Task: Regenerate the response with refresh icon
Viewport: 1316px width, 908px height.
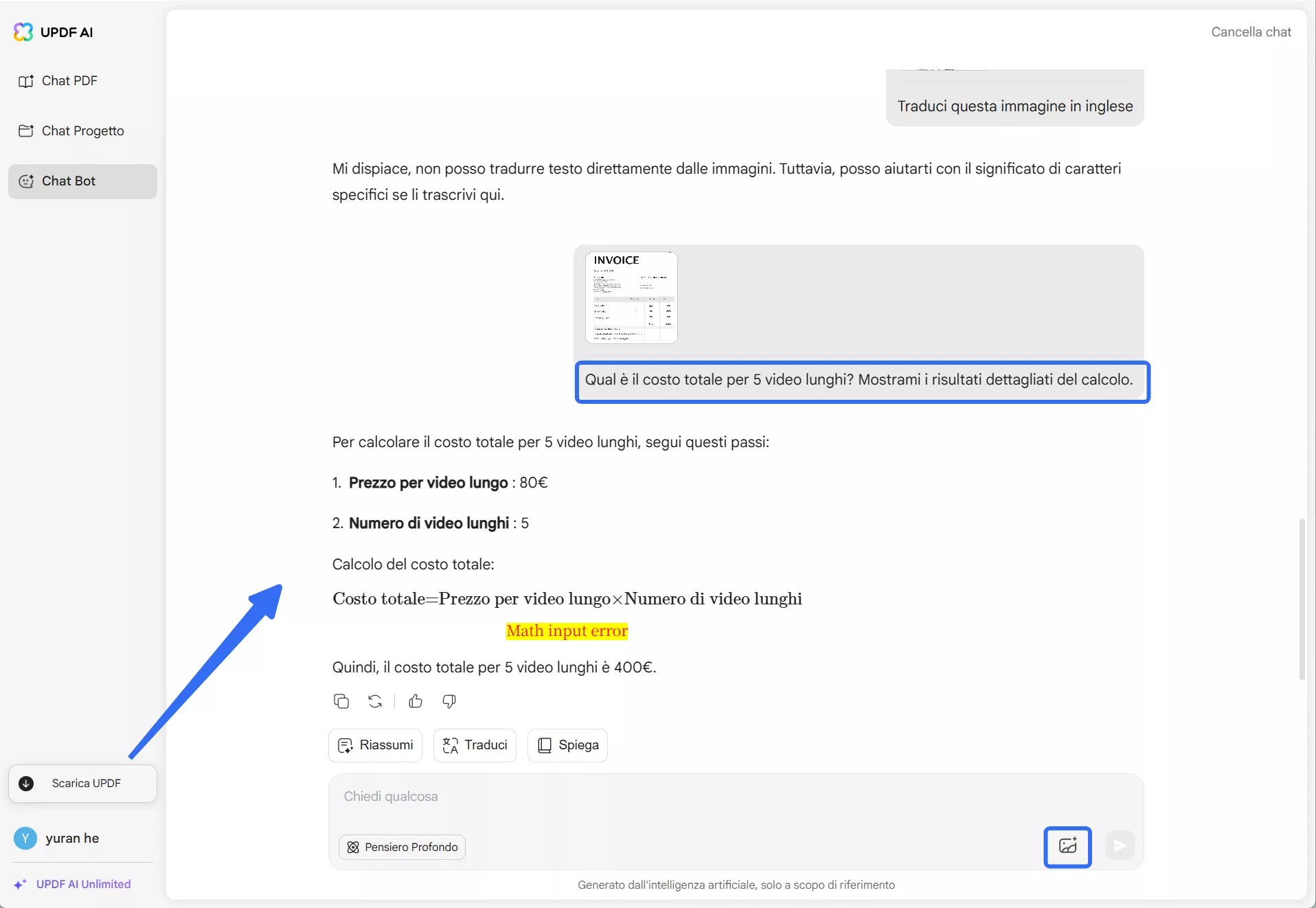Action: coord(375,701)
